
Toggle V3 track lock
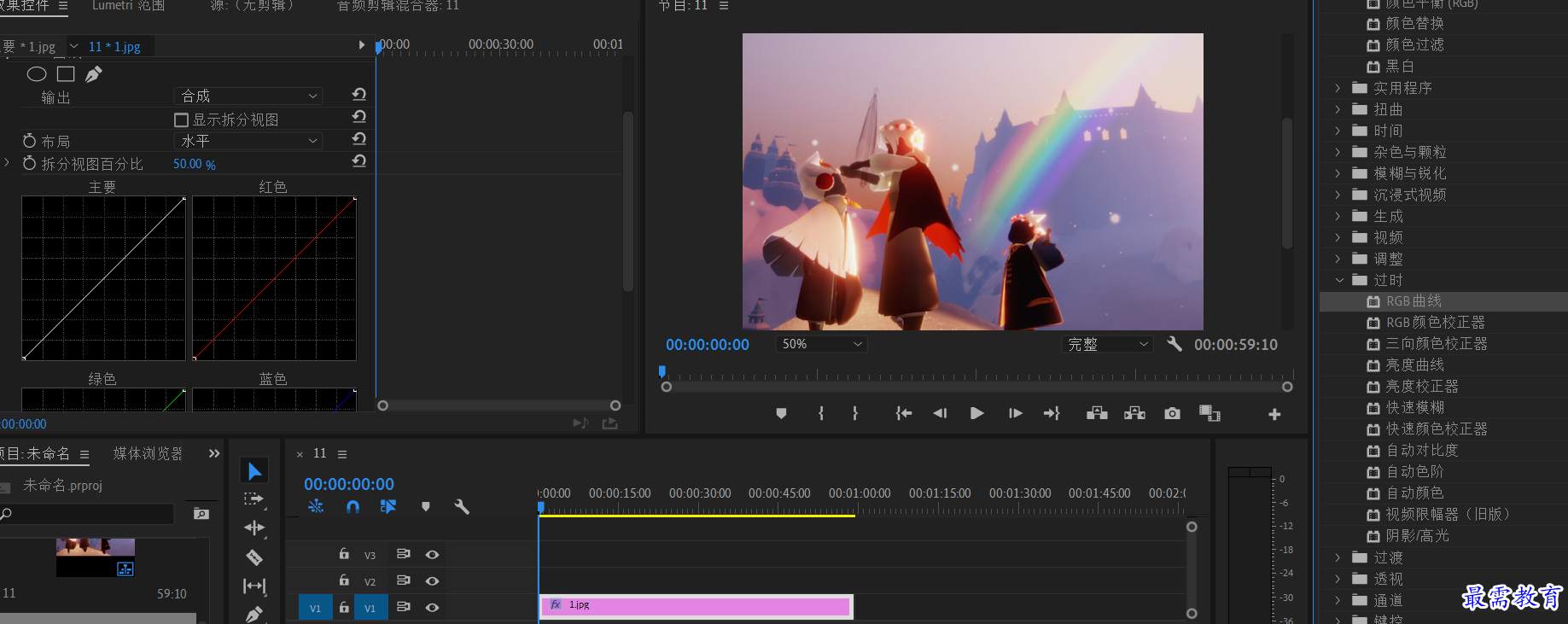[x=344, y=554]
